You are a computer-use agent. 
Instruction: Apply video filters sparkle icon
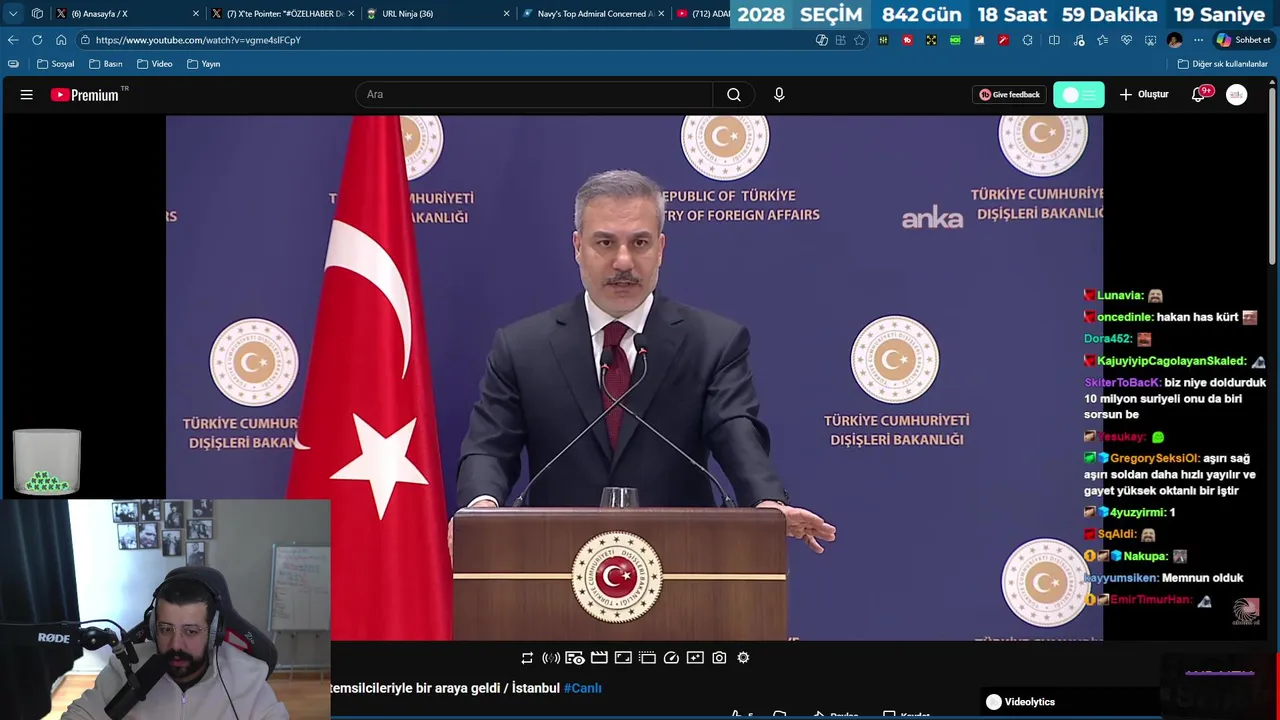[695, 658]
